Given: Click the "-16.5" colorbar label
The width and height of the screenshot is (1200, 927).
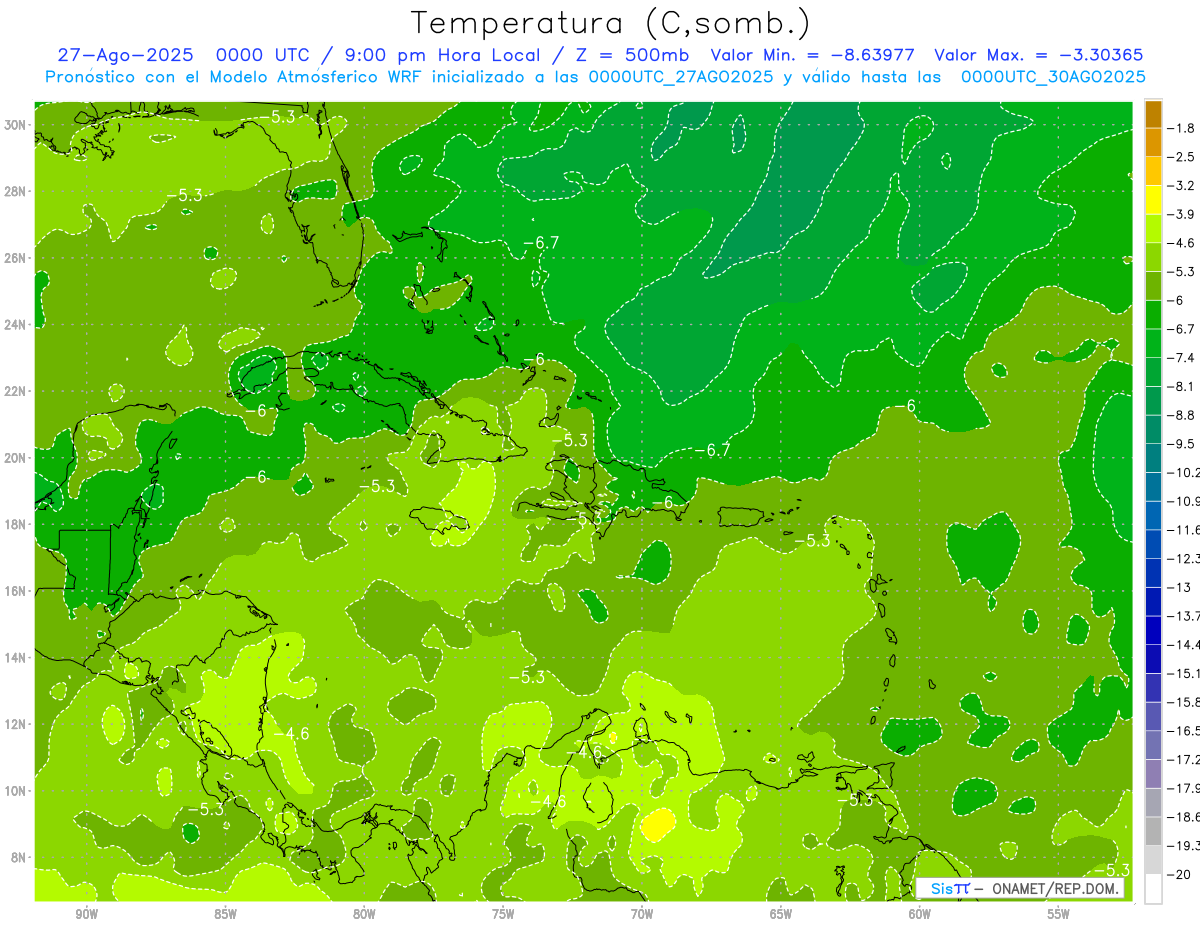Looking at the screenshot, I should [1182, 731].
